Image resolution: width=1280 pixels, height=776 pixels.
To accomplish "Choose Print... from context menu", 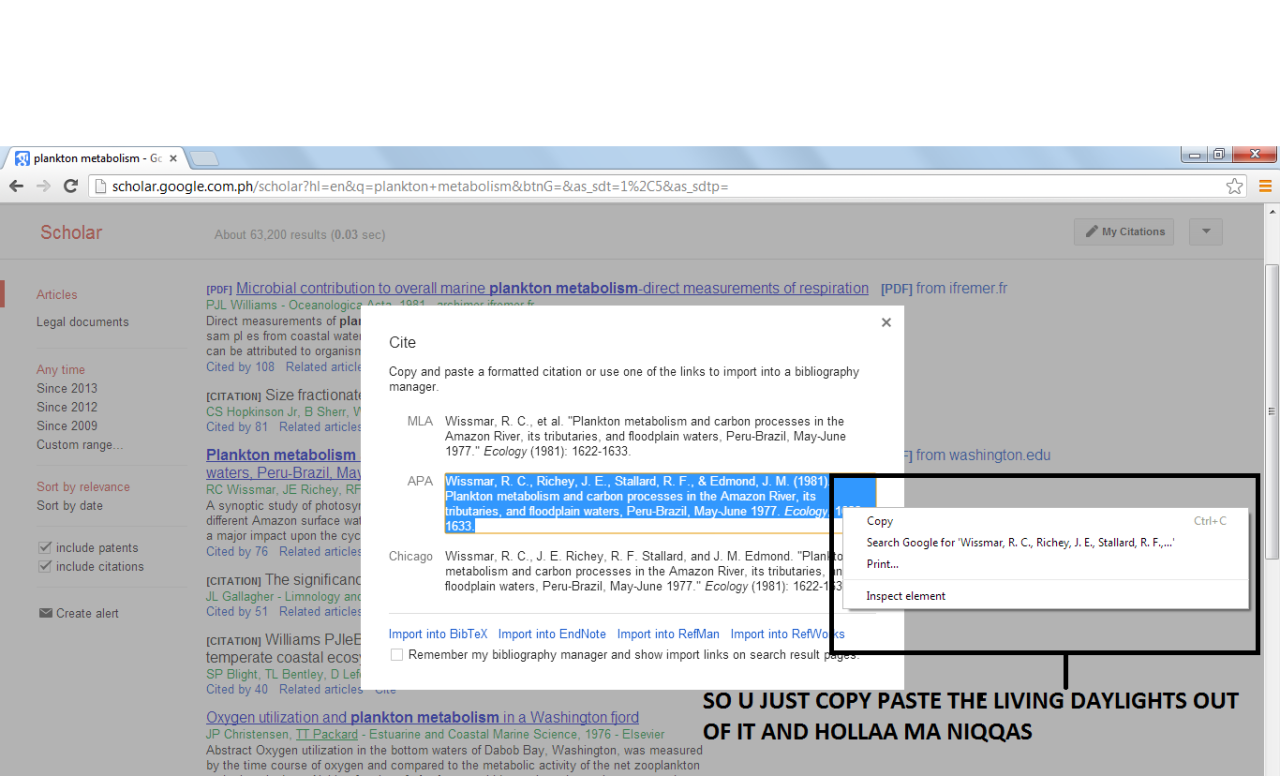I will (x=1046, y=564).
